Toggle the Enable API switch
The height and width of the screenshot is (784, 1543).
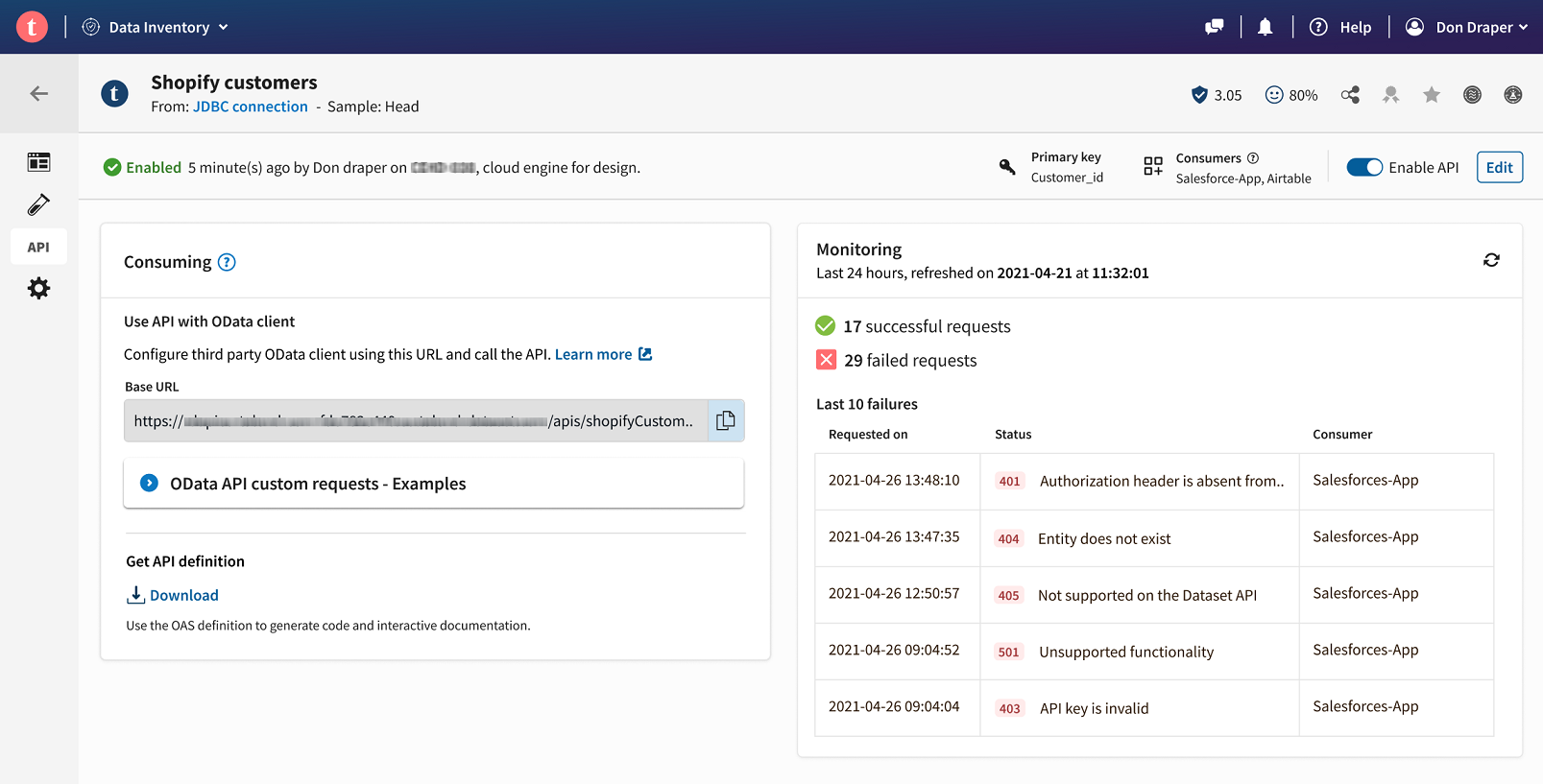click(x=1364, y=167)
